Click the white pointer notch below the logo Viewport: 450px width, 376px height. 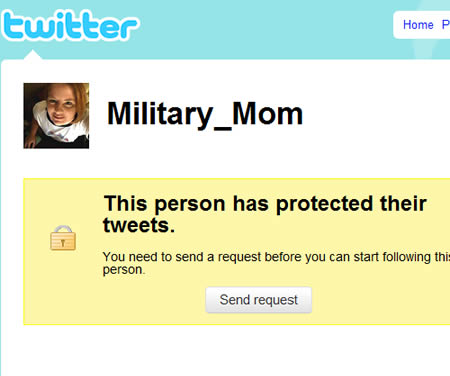(x=33, y=55)
